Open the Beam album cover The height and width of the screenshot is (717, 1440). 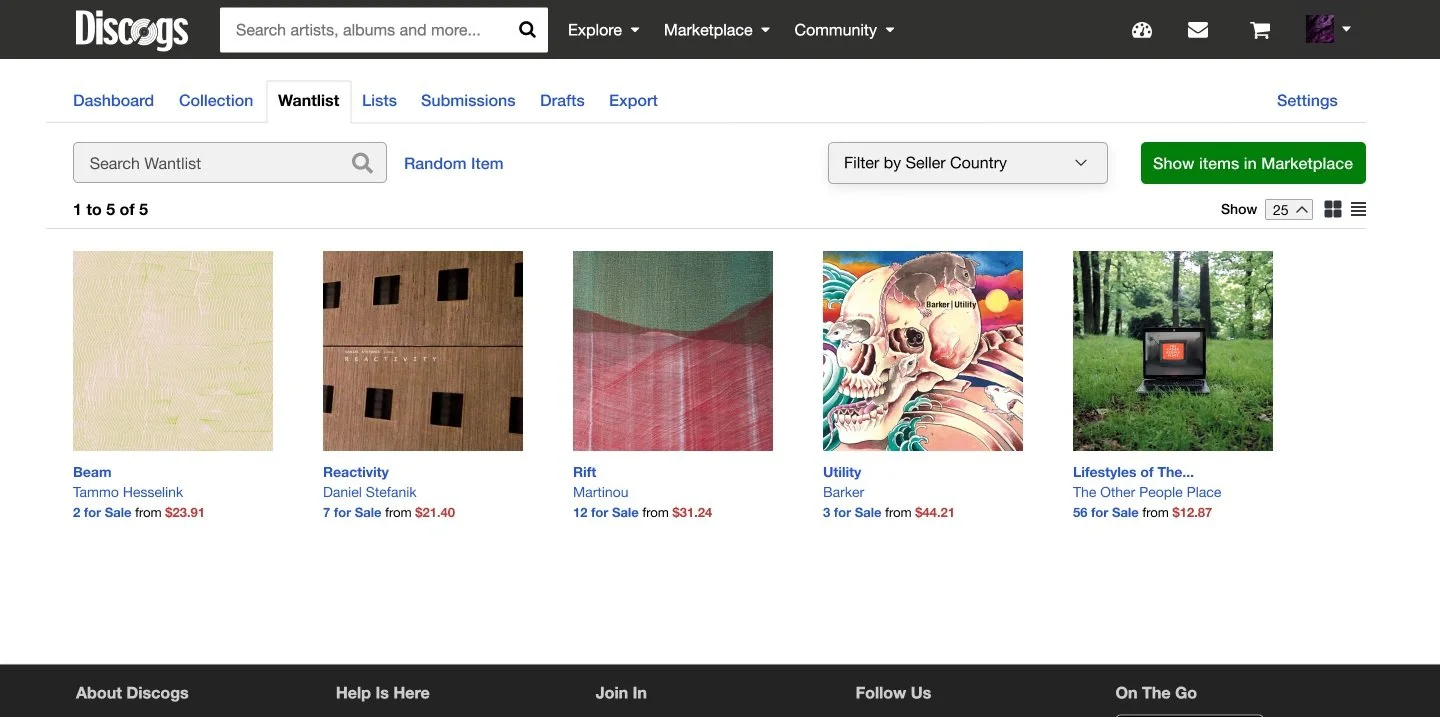tap(173, 351)
